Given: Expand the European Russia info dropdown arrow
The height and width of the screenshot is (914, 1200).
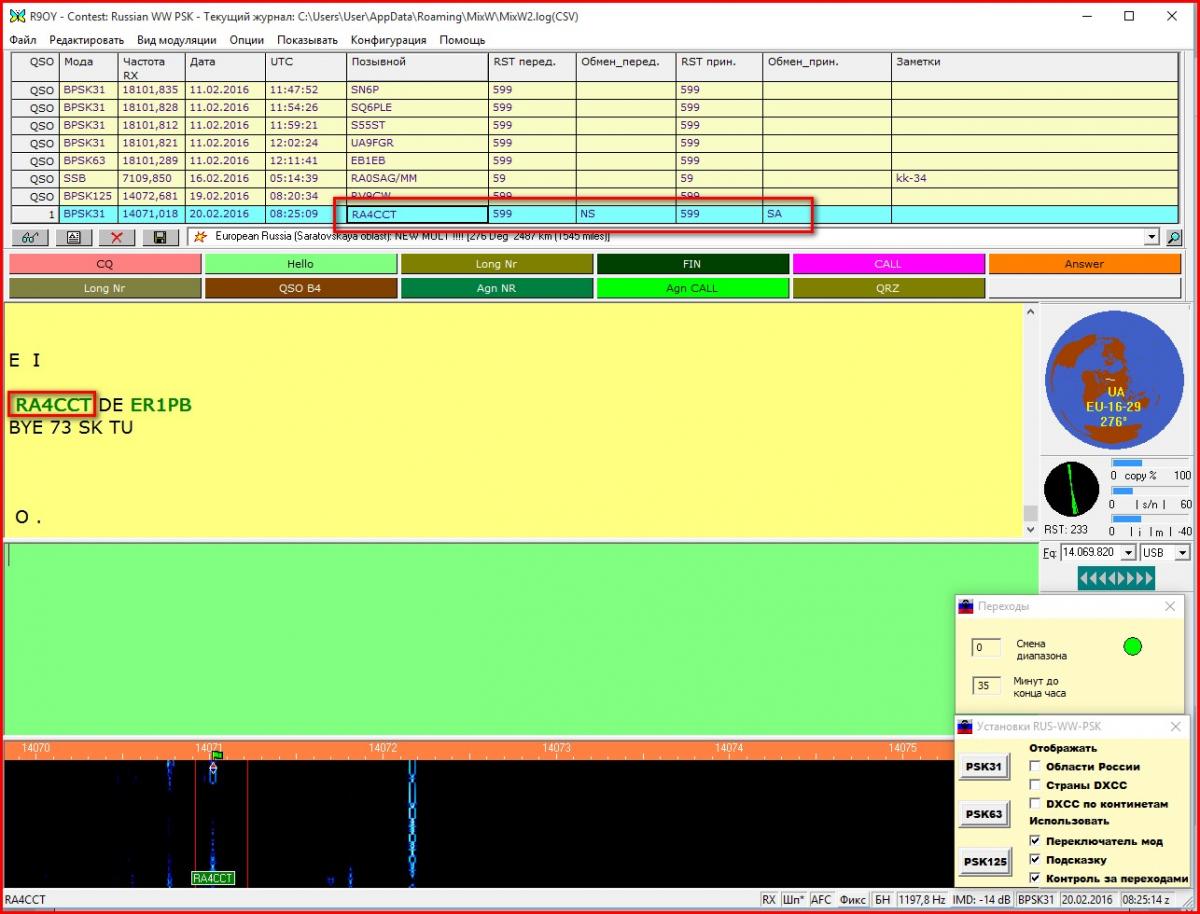Looking at the screenshot, I should tap(1152, 237).
